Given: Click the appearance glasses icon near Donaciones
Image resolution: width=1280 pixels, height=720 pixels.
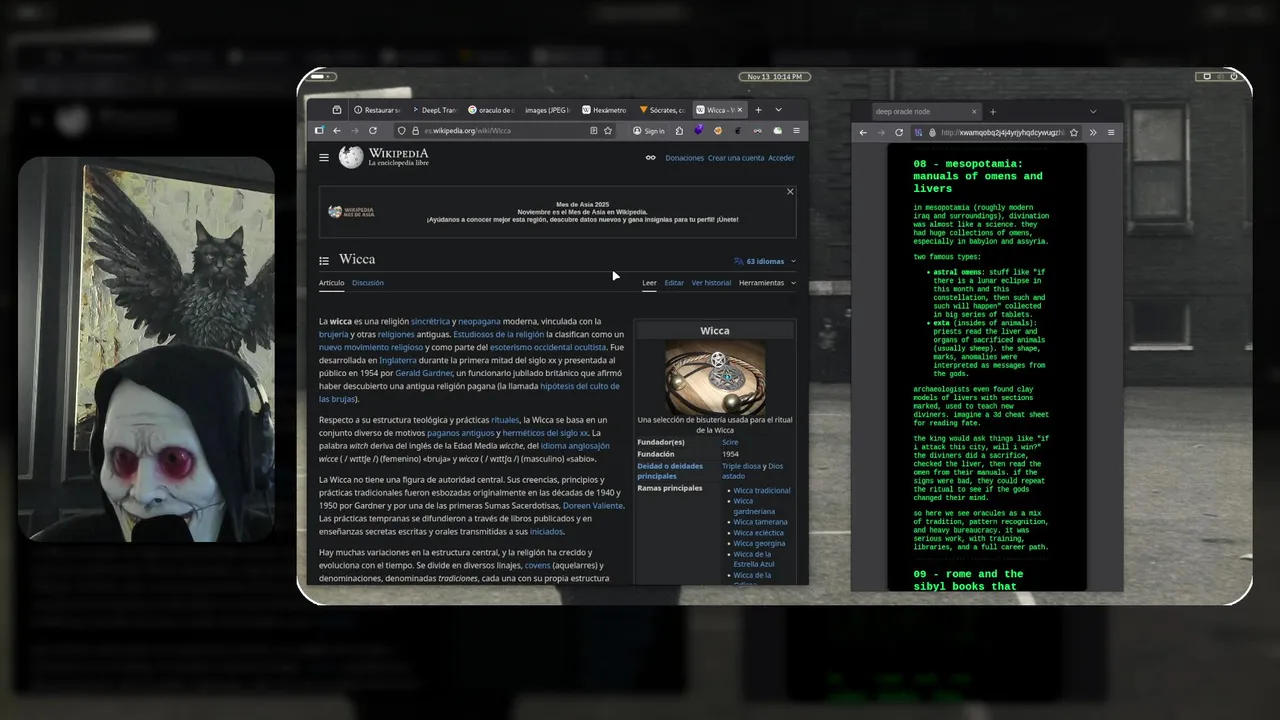Looking at the screenshot, I should click(650, 158).
